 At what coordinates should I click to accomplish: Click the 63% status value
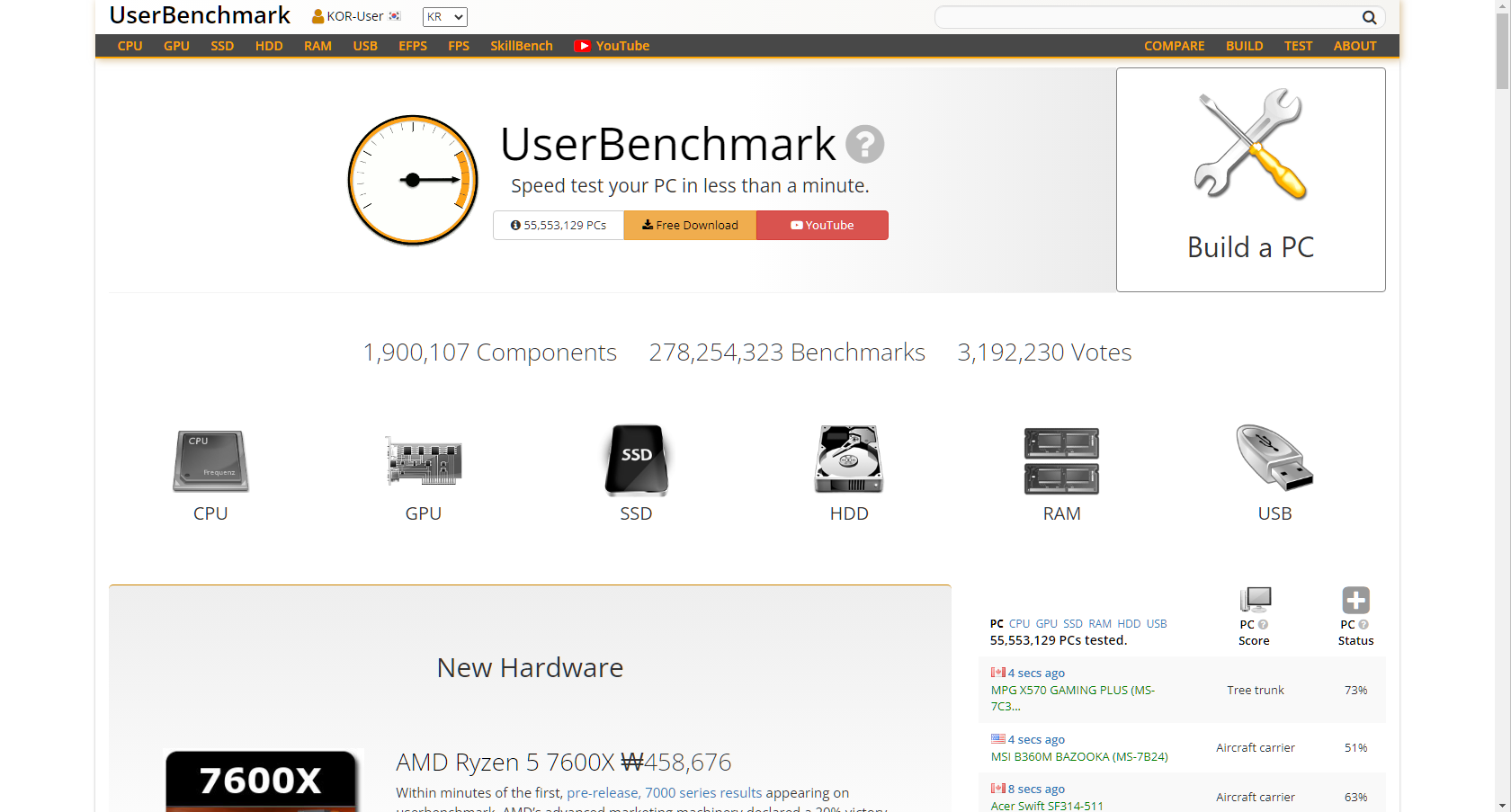(x=1355, y=797)
